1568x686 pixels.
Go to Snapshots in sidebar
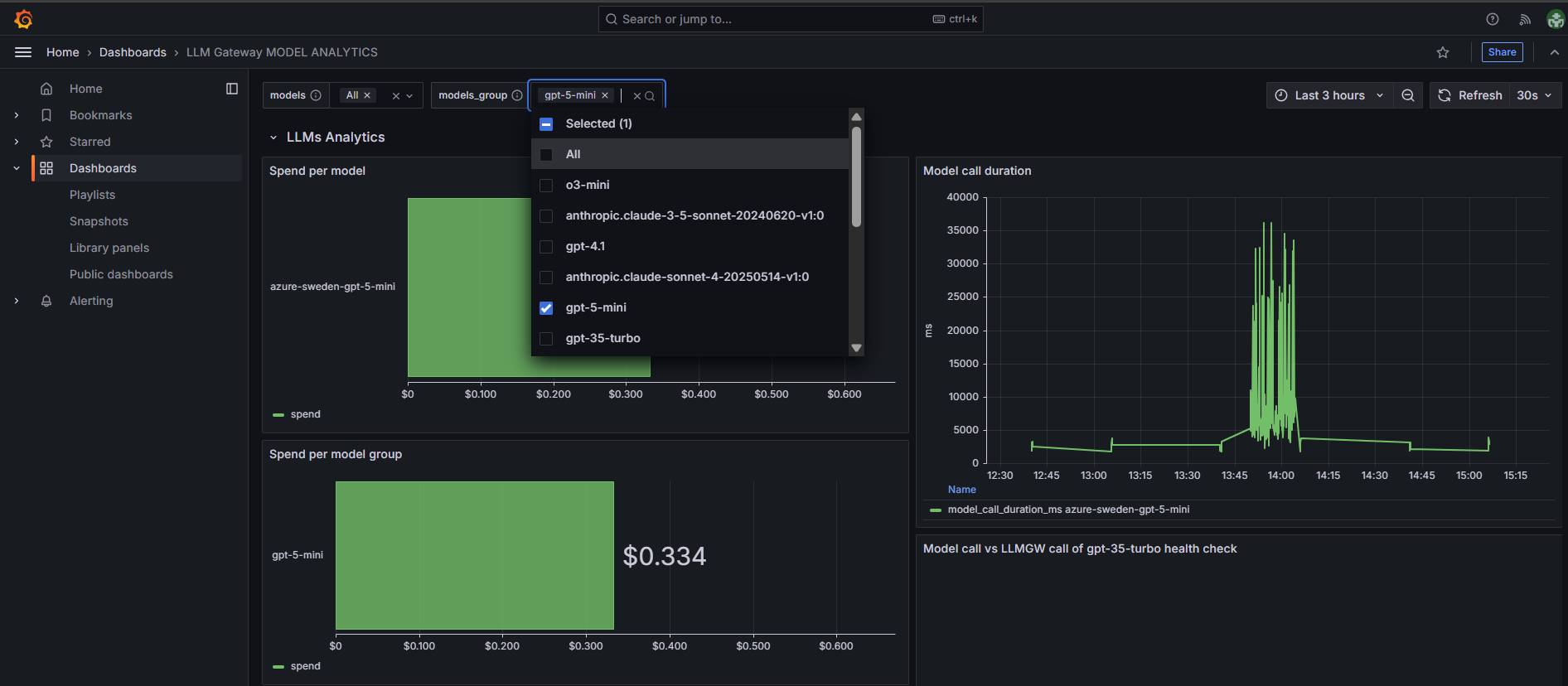coord(99,221)
